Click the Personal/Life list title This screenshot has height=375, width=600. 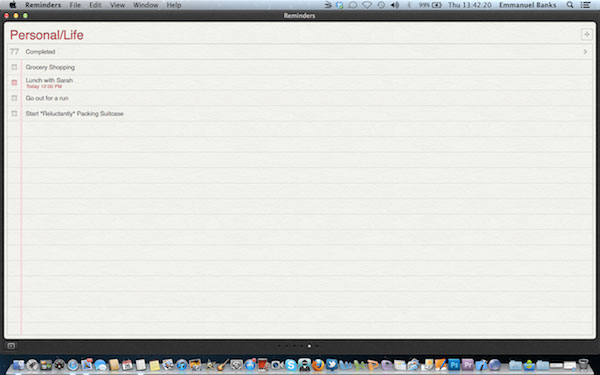[x=47, y=35]
